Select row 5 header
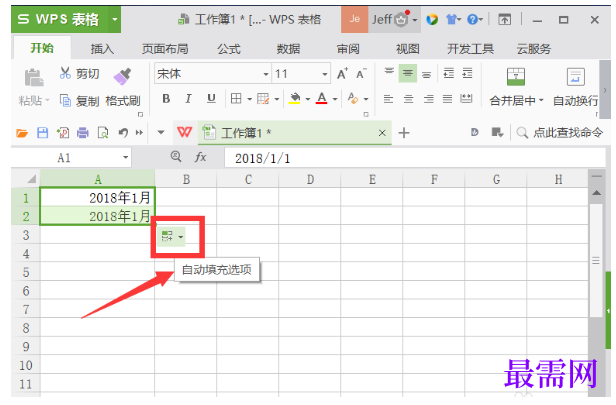 click(x=26, y=272)
